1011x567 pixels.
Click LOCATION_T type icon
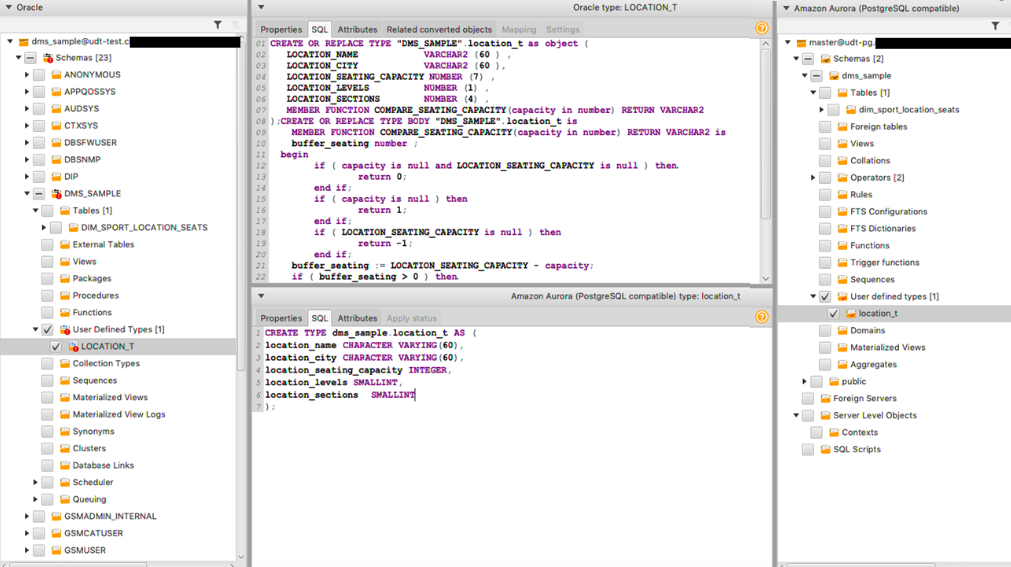74,346
